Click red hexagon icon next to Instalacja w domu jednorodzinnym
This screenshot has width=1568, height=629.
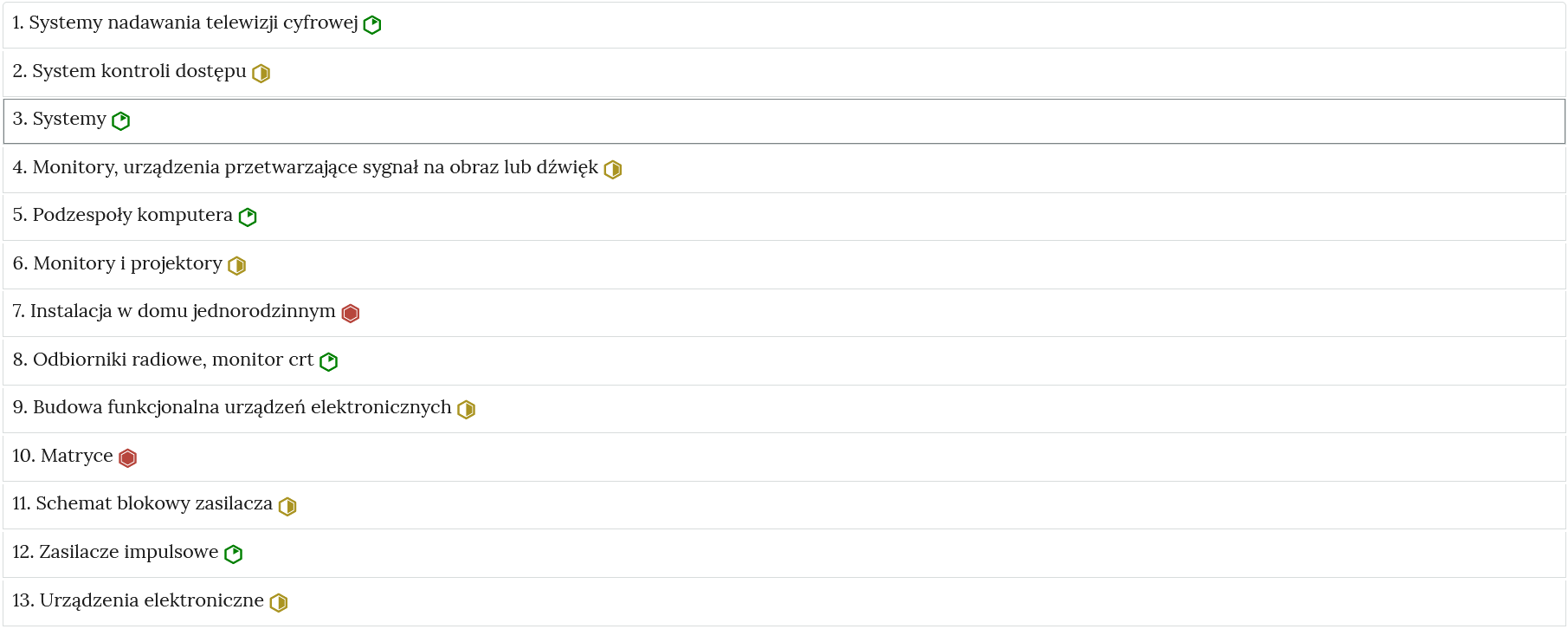tap(351, 314)
